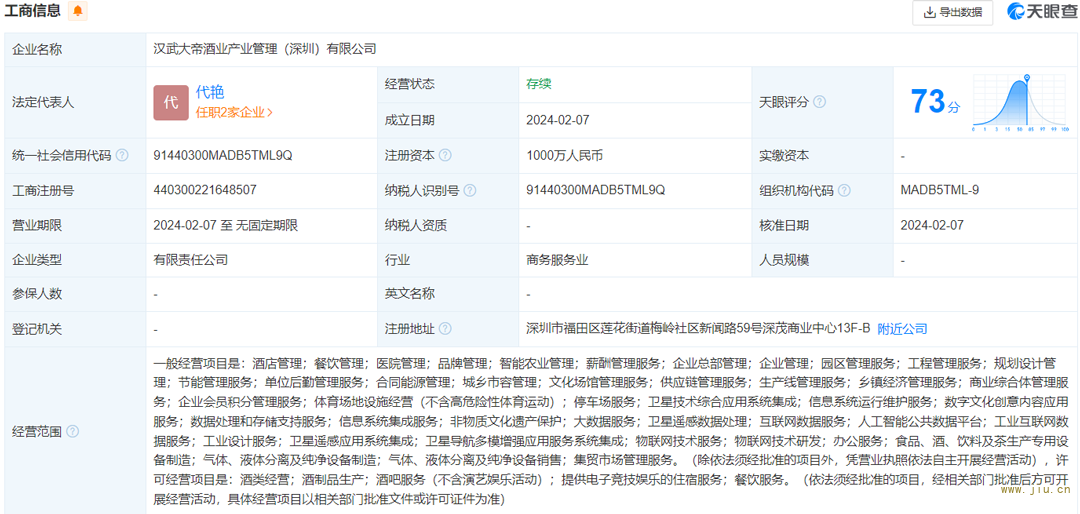Click help icon next to 天眼评分
Viewport: 1080px width, 514px height.
point(819,102)
